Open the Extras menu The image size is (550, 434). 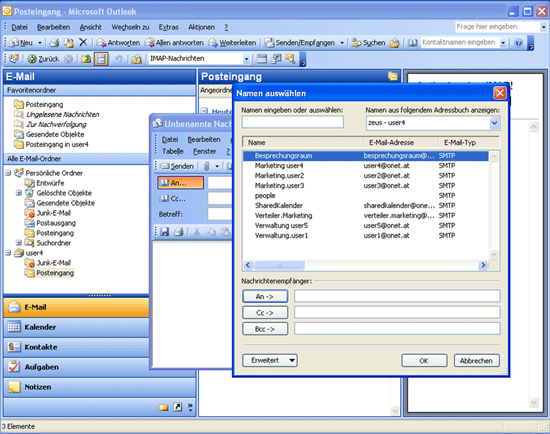point(168,27)
